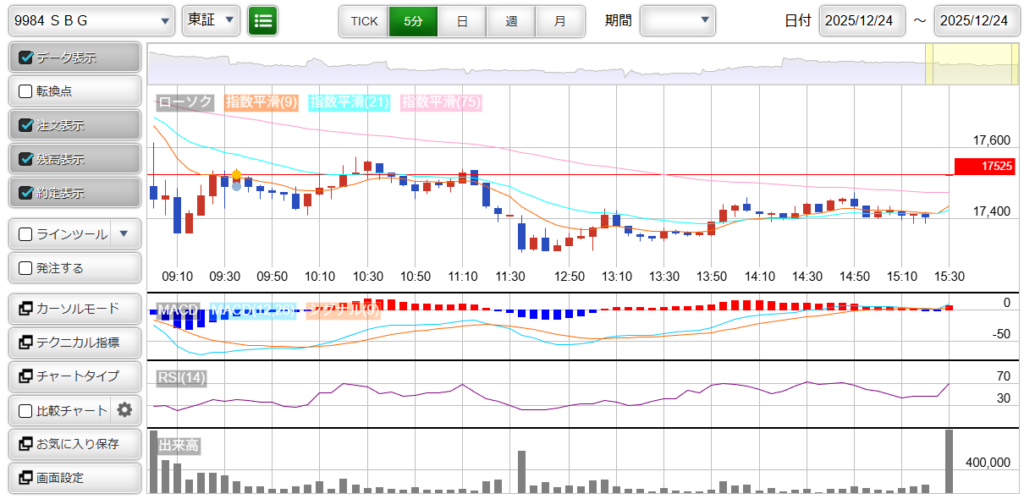Screen dimensions: 1024x499
Task: Click the 指数平滑(21) legend label
Action: click(347, 102)
